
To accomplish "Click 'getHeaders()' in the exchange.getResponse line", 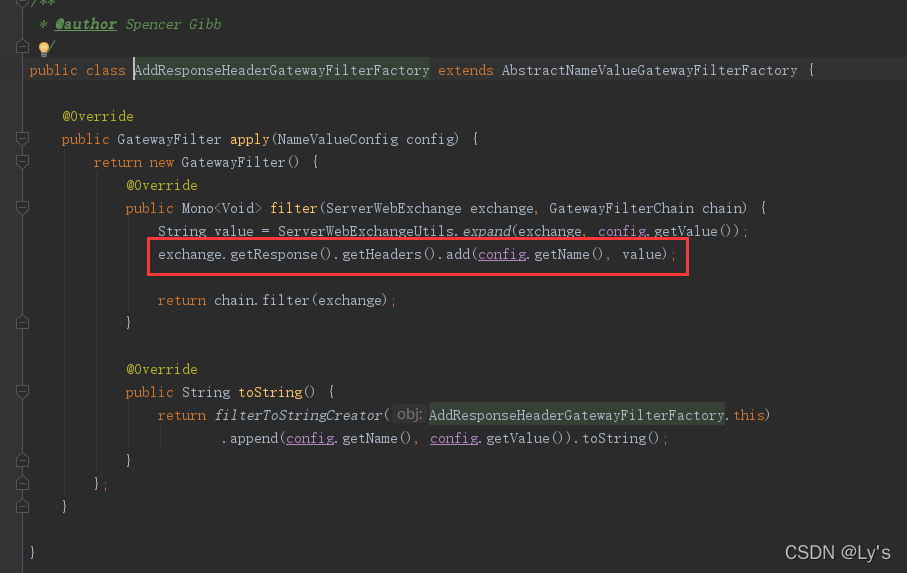I will pyautogui.click(x=388, y=254).
